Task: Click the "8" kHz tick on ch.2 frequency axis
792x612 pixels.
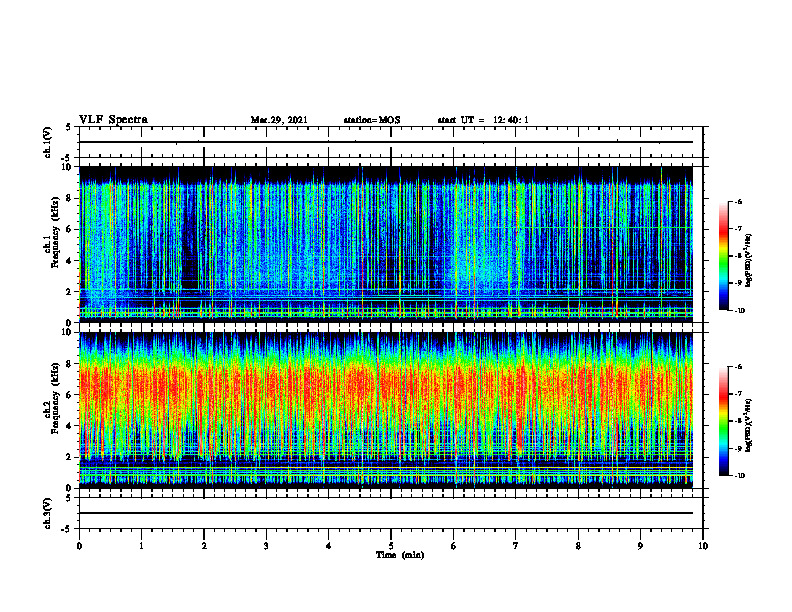Action: [70, 364]
